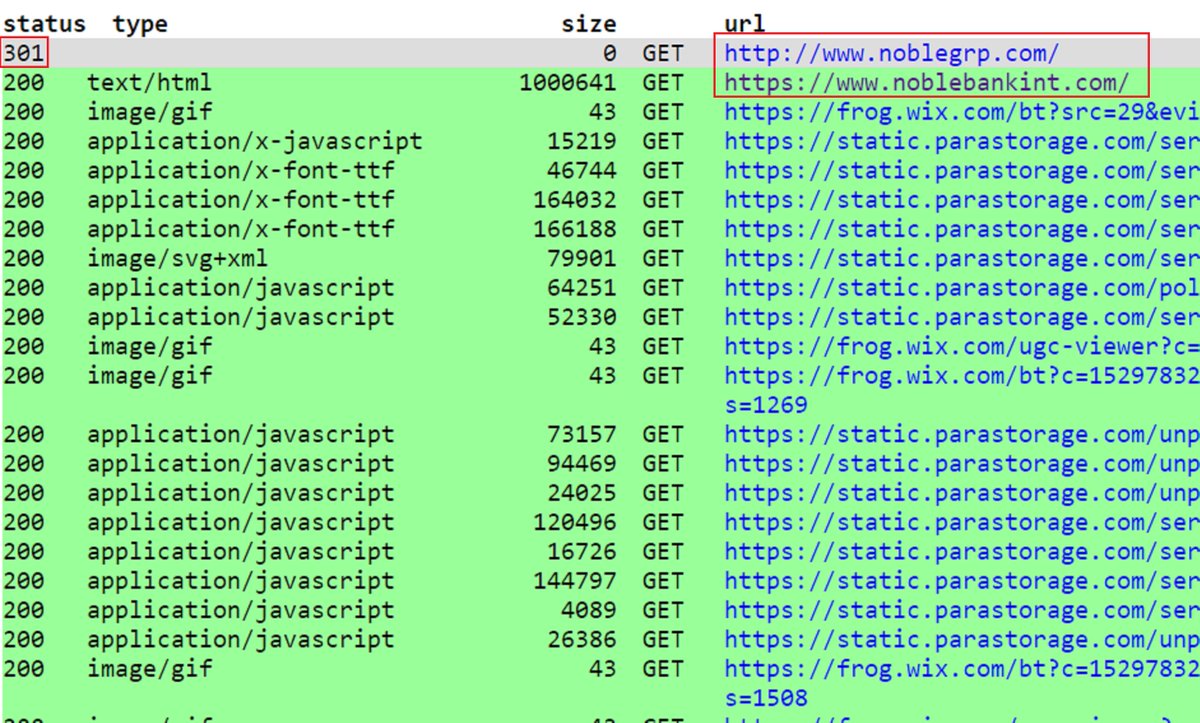Open the URL in the 144797-size row
Screen dimensions: 1200x723
point(962,581)
